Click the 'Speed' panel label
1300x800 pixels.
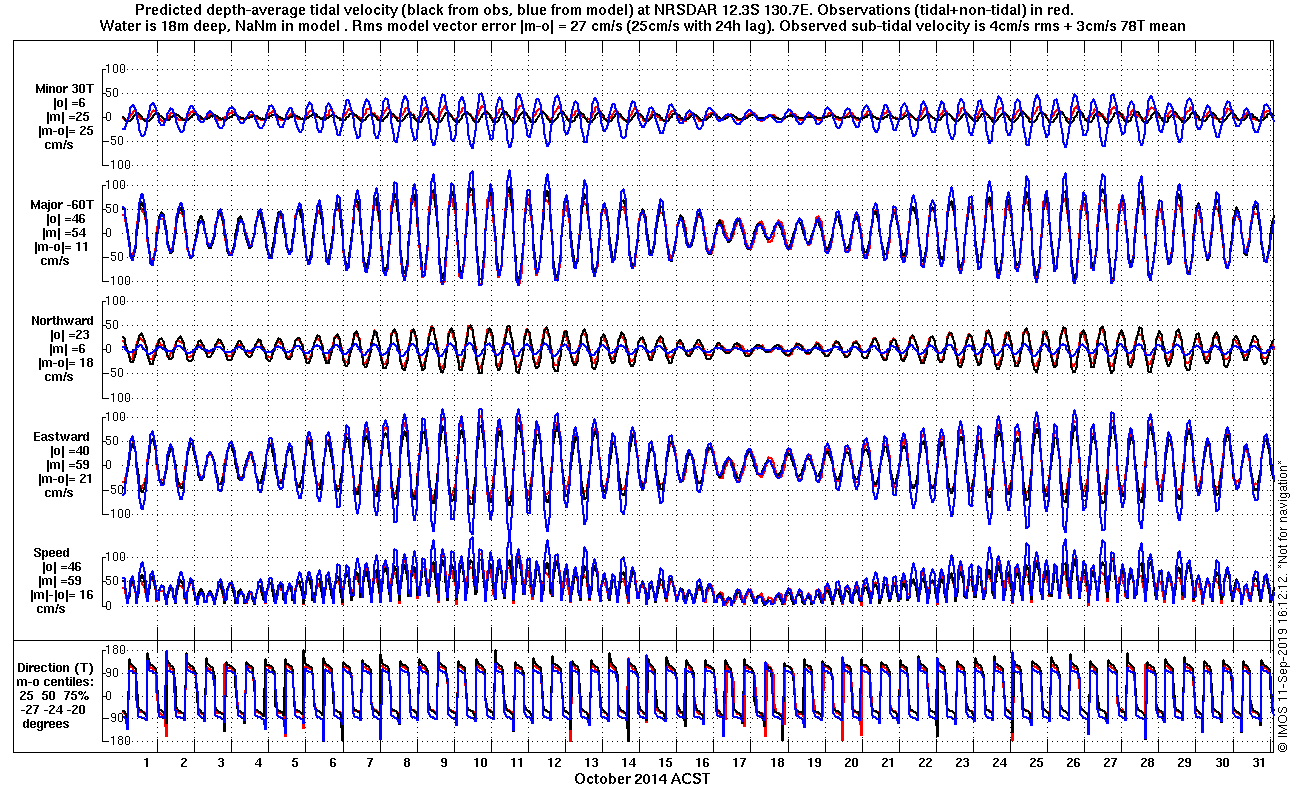(x=52, y=553)
